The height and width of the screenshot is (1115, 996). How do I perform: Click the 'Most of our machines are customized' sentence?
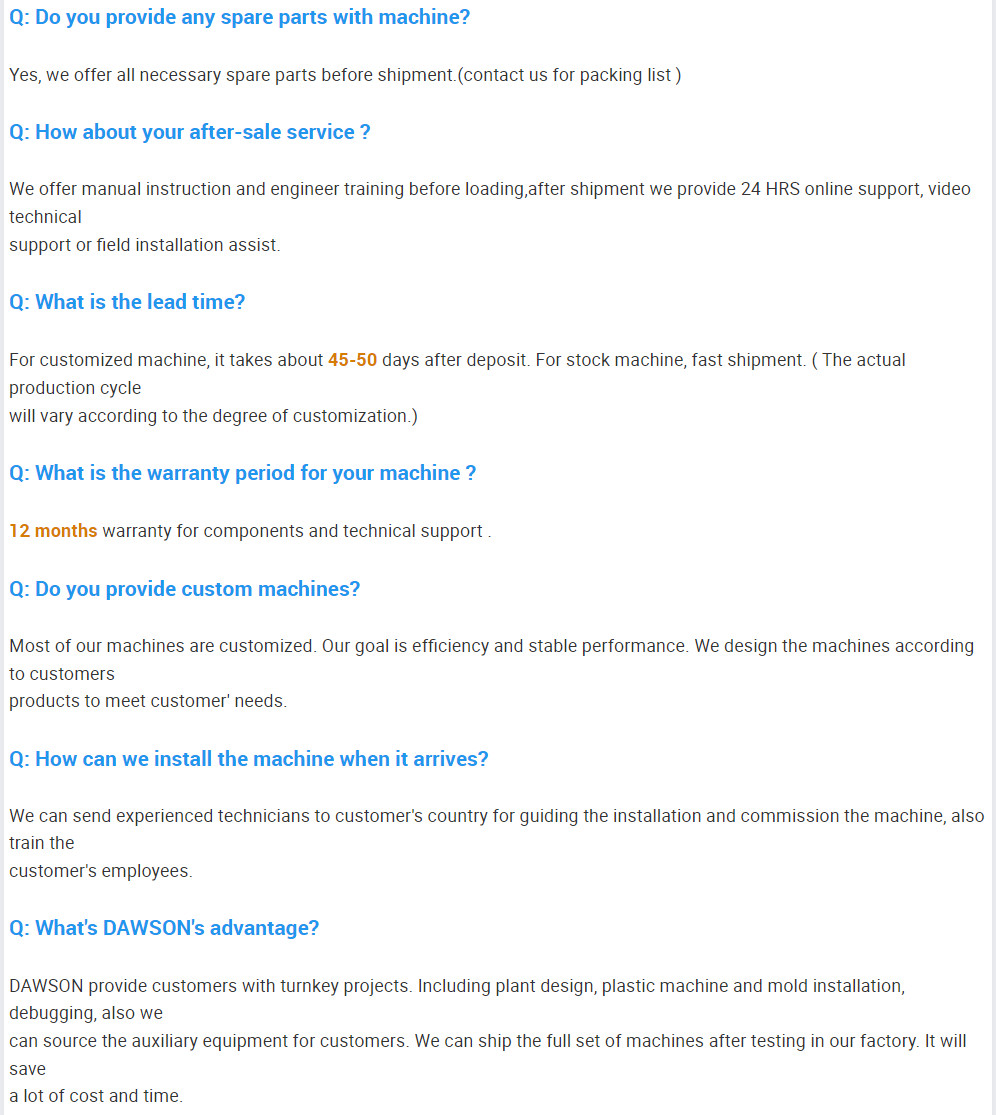pos(162,646)
